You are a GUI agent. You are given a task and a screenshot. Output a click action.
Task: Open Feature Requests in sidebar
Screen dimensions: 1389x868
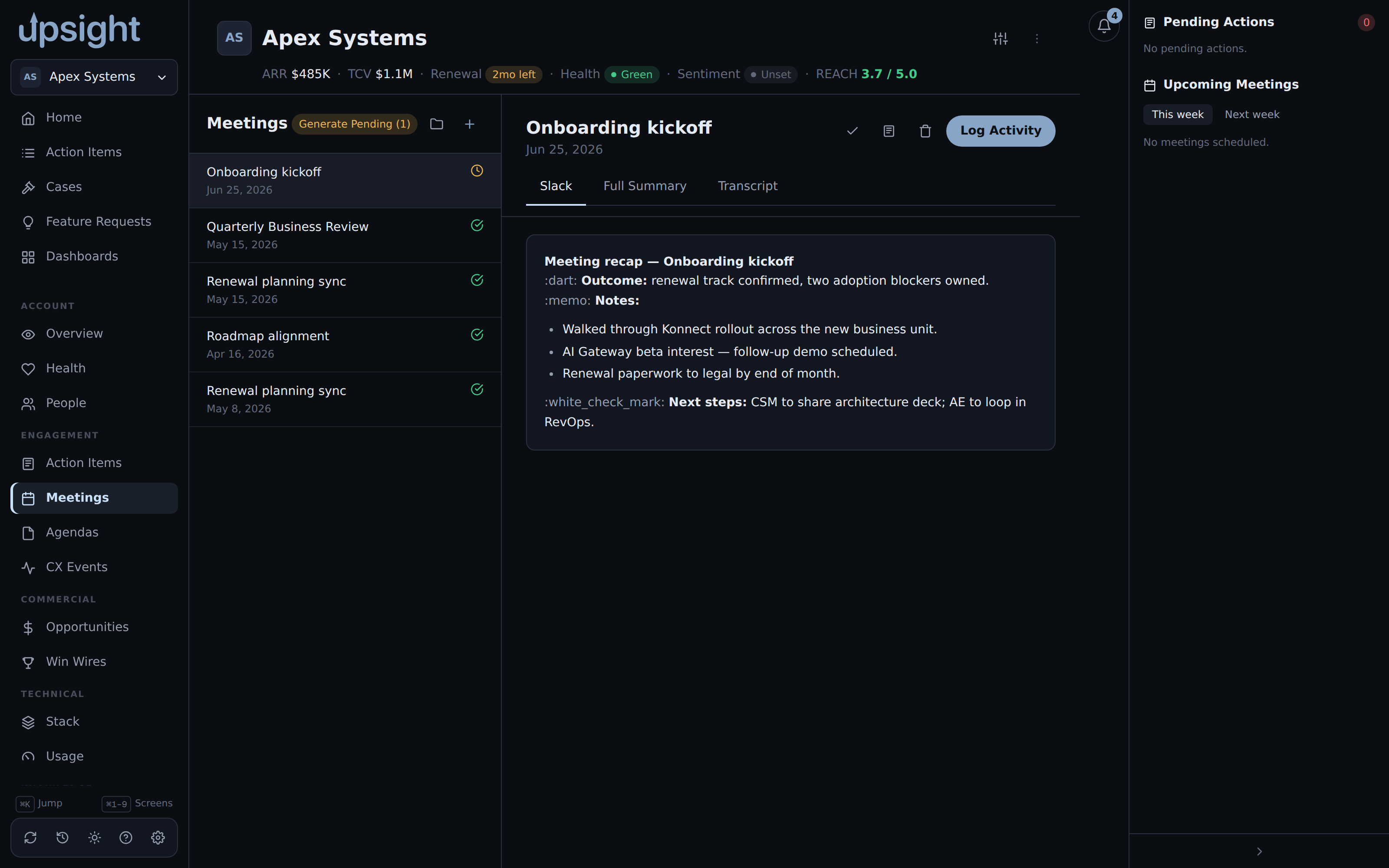click(94, 222)
